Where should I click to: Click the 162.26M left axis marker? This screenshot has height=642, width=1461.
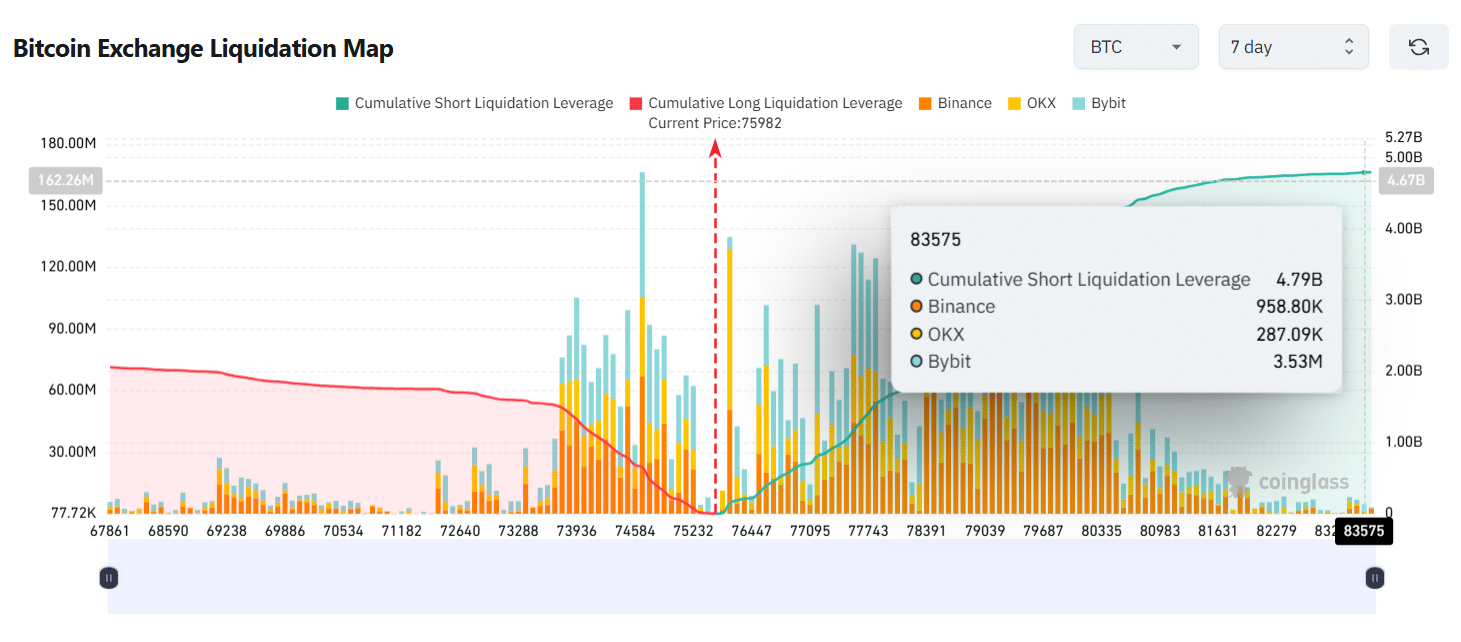(66, 181)
